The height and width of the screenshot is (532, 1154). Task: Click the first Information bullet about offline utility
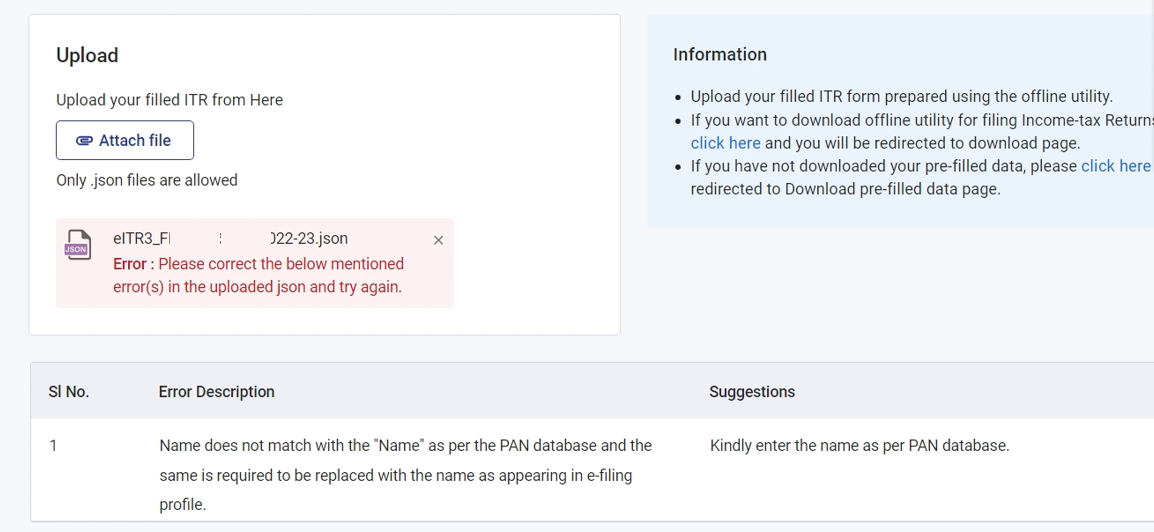(902, 96)
